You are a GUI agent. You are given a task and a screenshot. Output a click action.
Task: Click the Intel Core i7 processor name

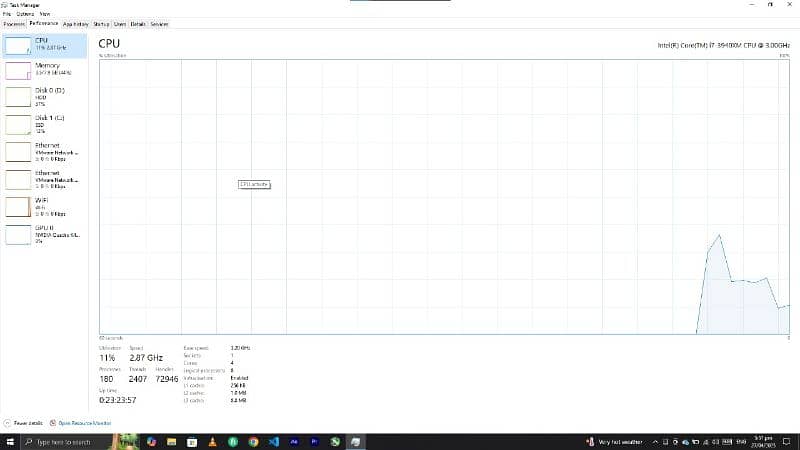click(723, 45)
